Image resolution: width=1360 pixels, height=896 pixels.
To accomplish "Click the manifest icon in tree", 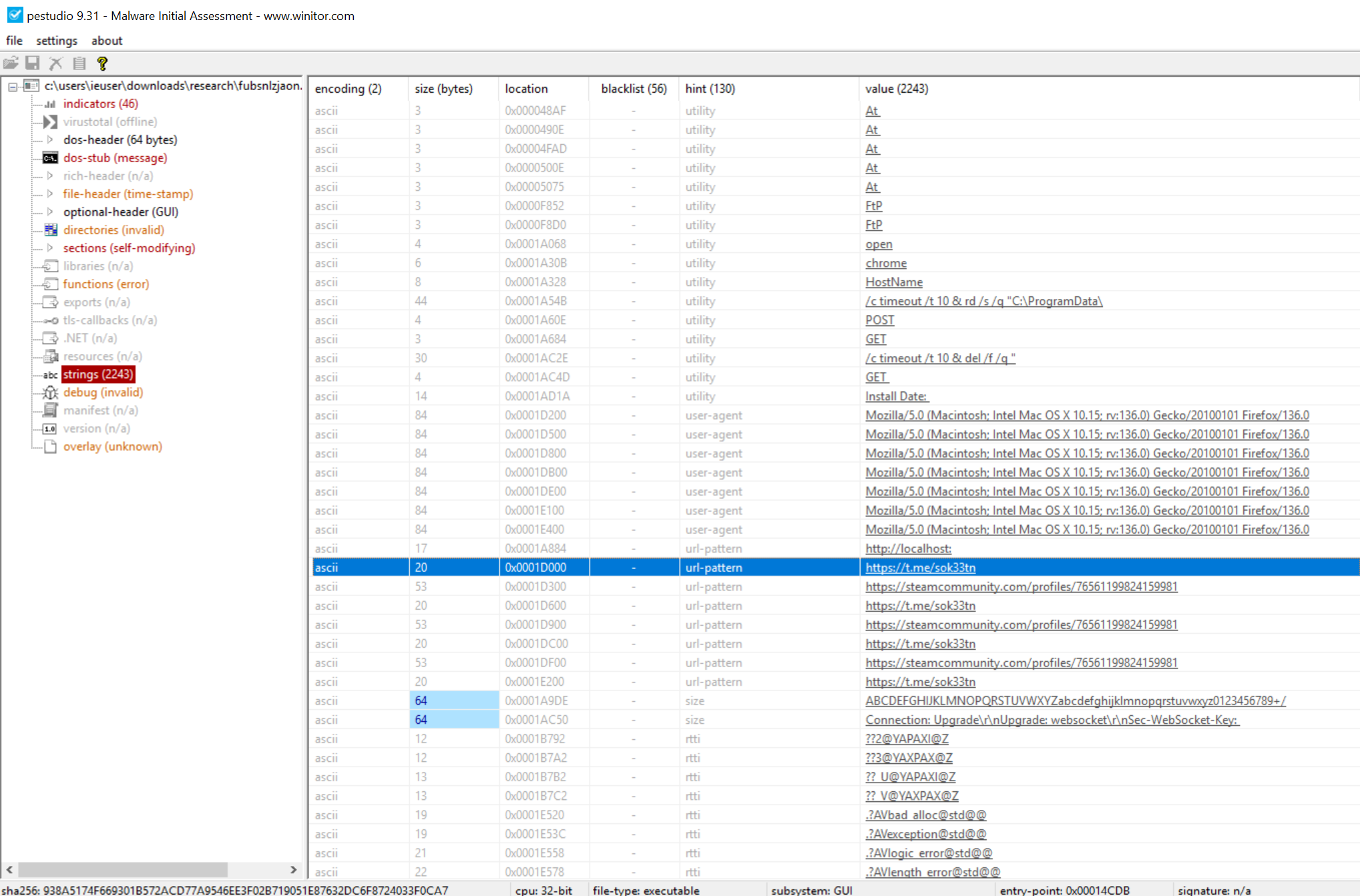I will (50, 411).
